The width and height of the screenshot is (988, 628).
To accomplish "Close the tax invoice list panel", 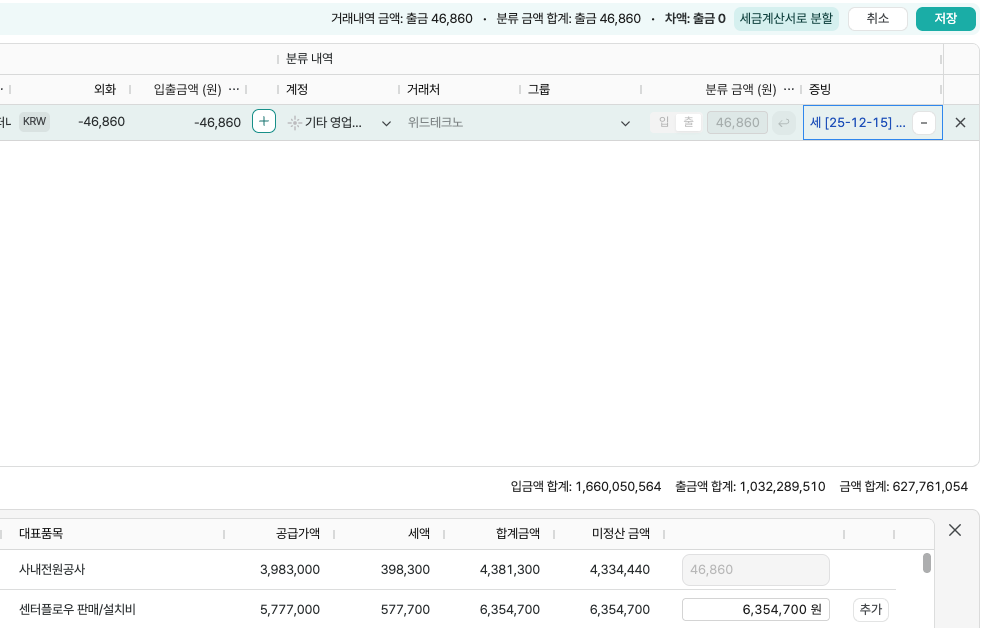I will pyautogui.click(x=954, y=530).
